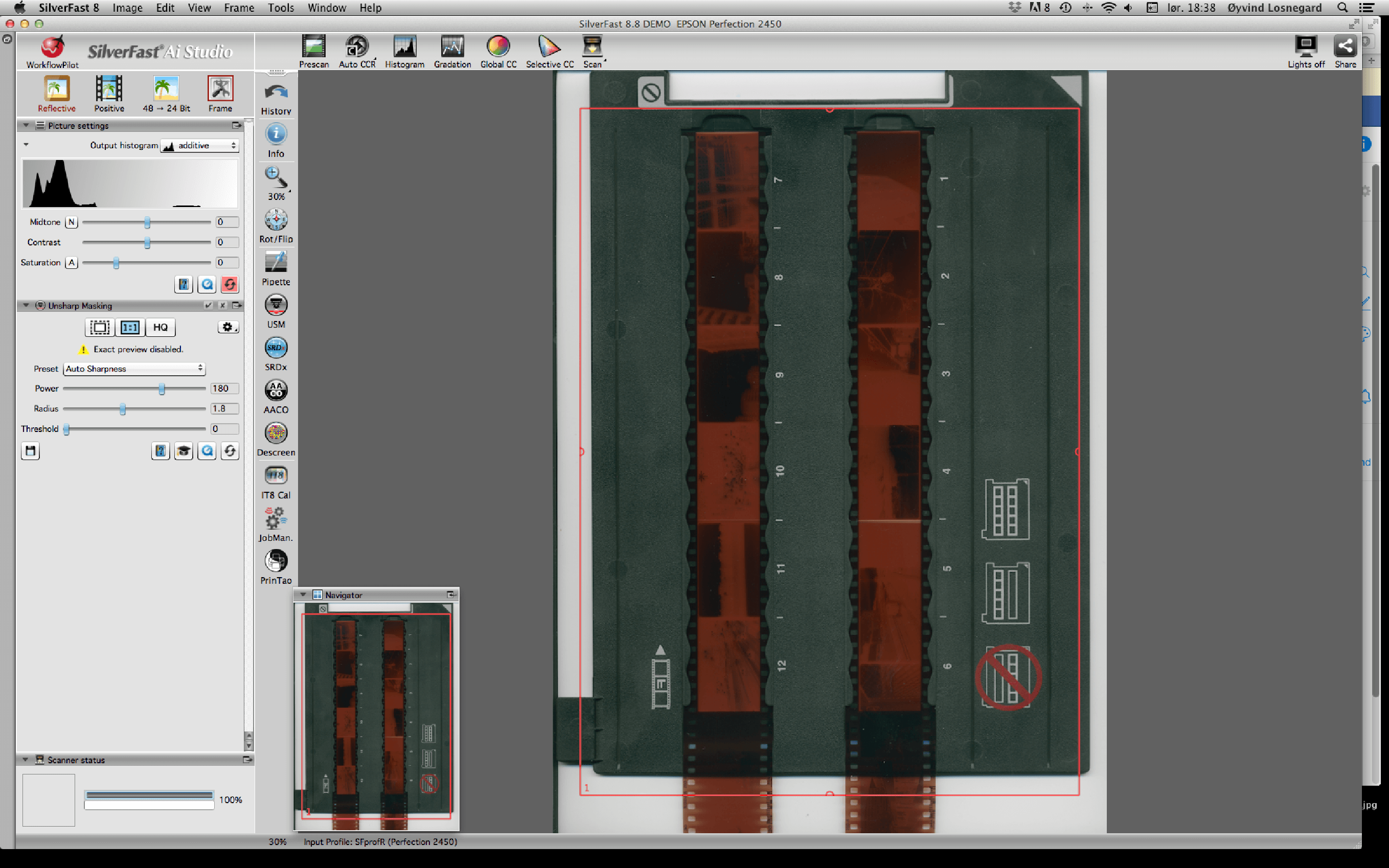Screen dimensions: 1389x868
Task: Open the USM tool
Action: coord(276,311)
